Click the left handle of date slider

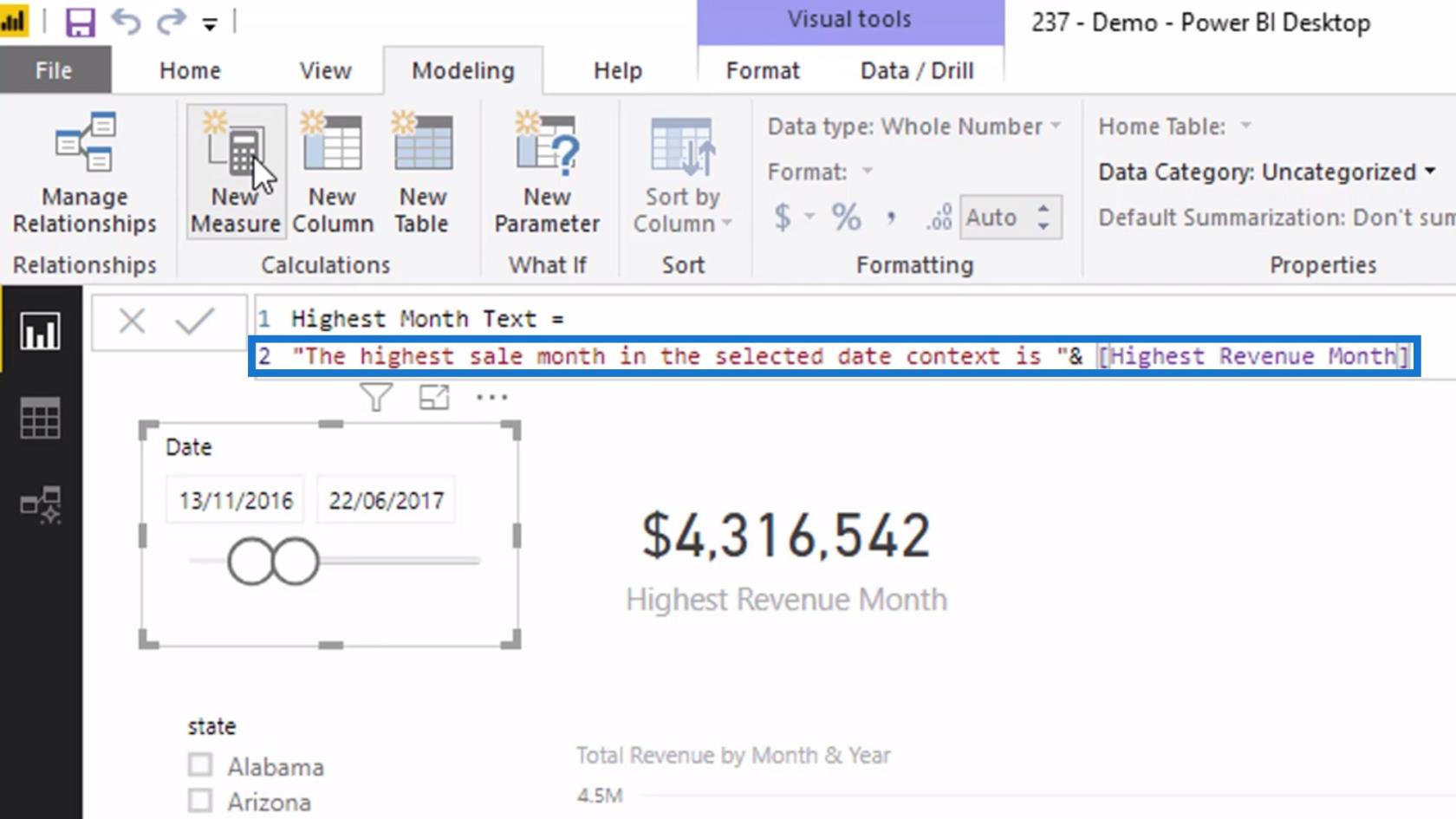251,561
